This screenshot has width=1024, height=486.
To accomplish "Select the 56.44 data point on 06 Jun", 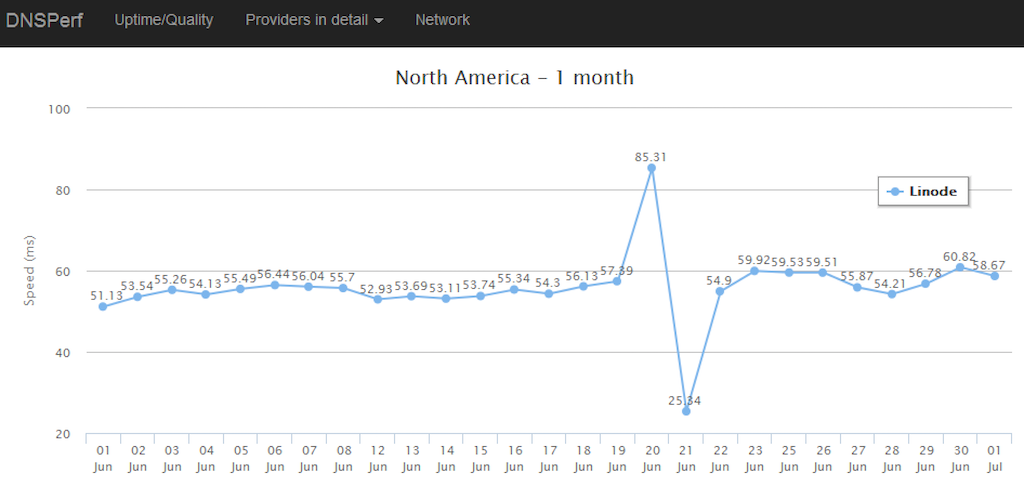I will pyautogui.click(x=274, y=285).
